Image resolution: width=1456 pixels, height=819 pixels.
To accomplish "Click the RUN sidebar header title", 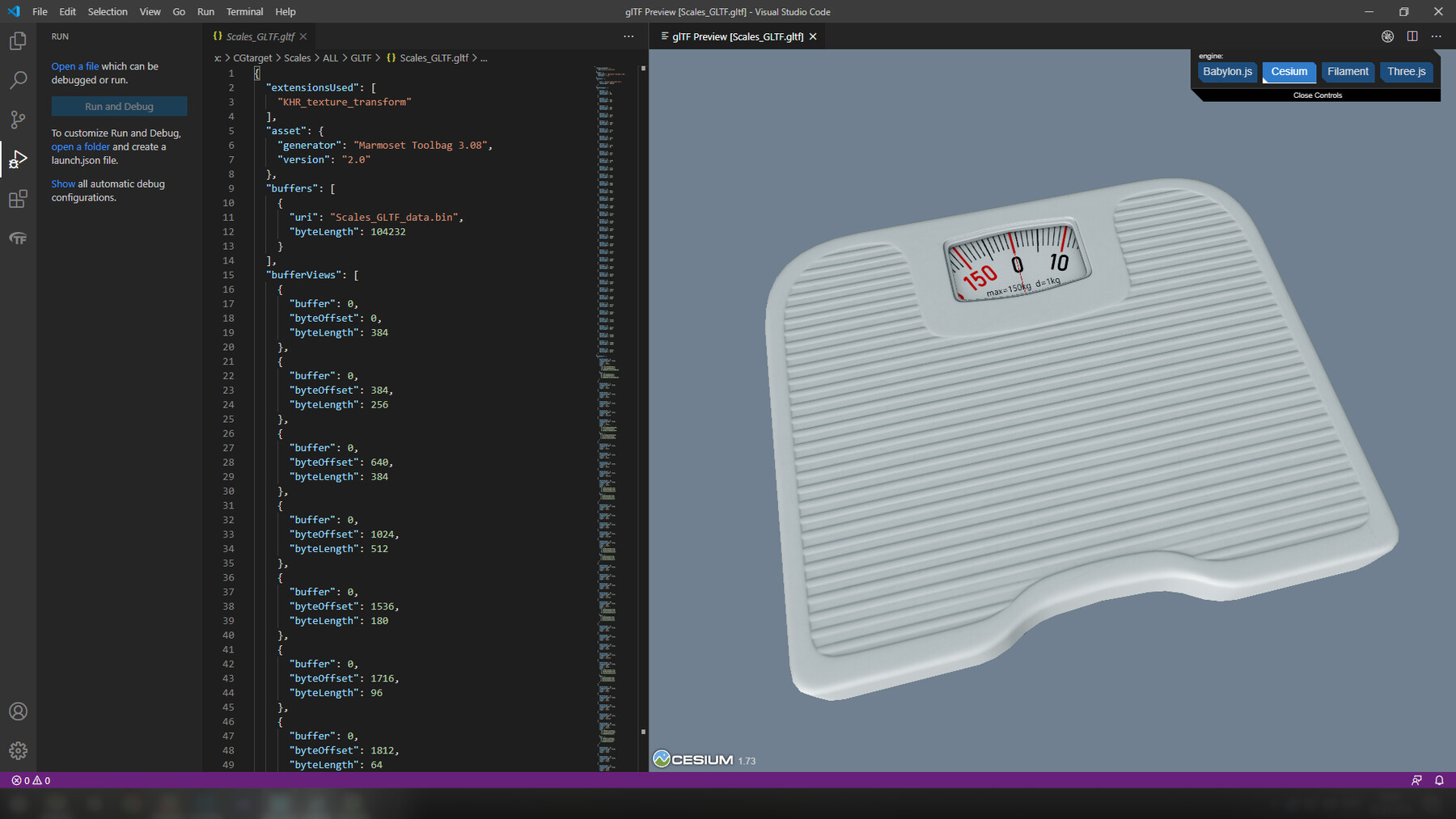I will (x=60, y=36).
